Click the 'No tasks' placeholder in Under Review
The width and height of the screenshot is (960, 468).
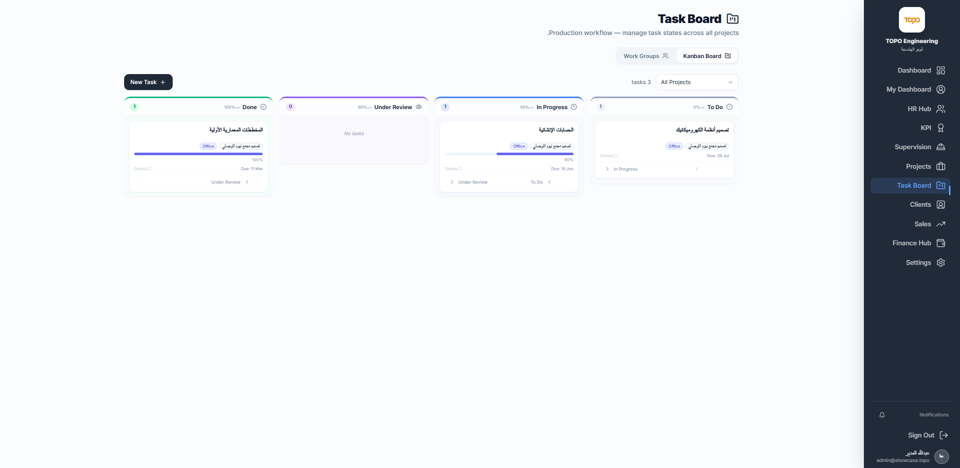[353, 134]
